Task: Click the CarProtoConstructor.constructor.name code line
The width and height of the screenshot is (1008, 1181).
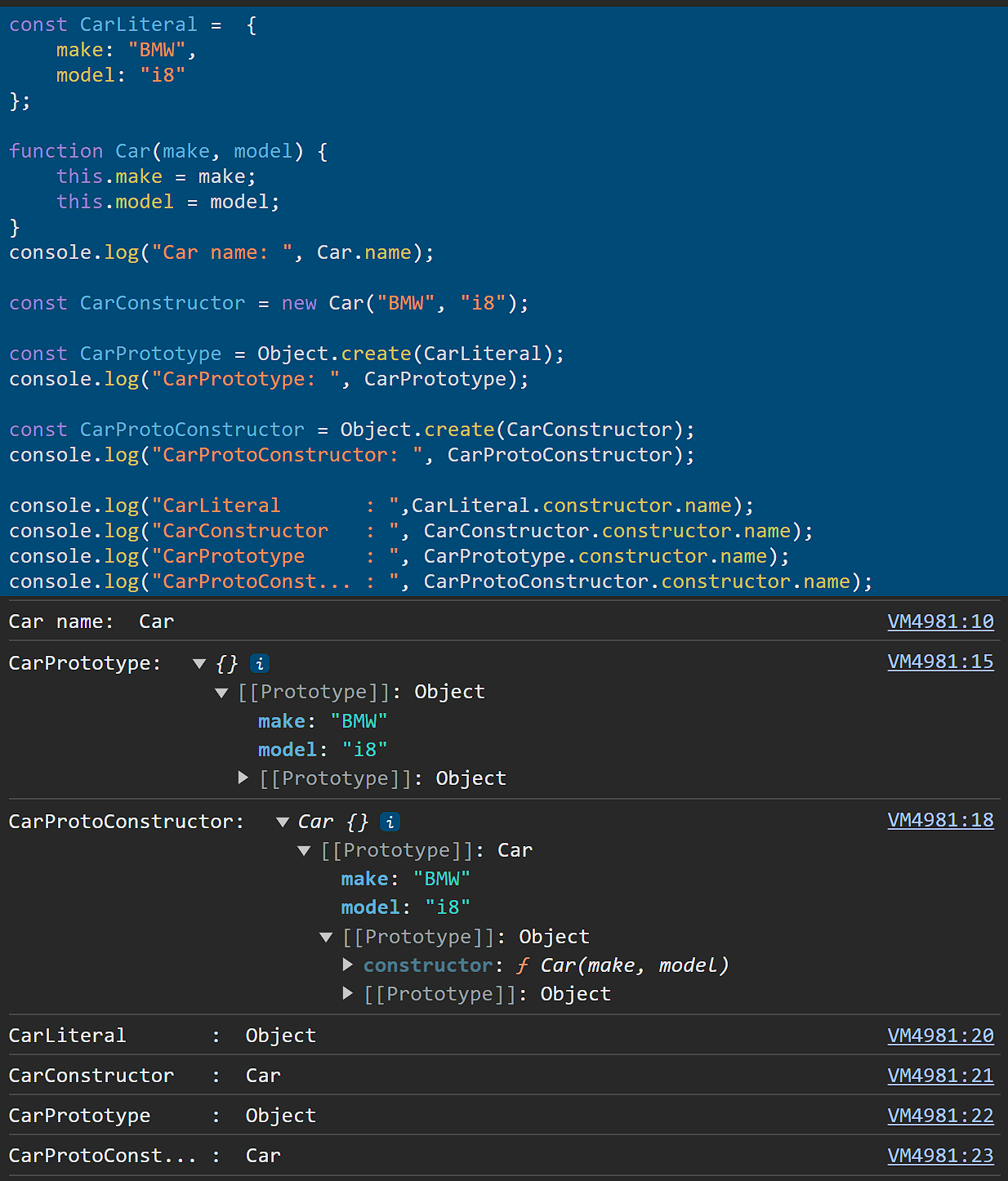Action: [441, 582]
